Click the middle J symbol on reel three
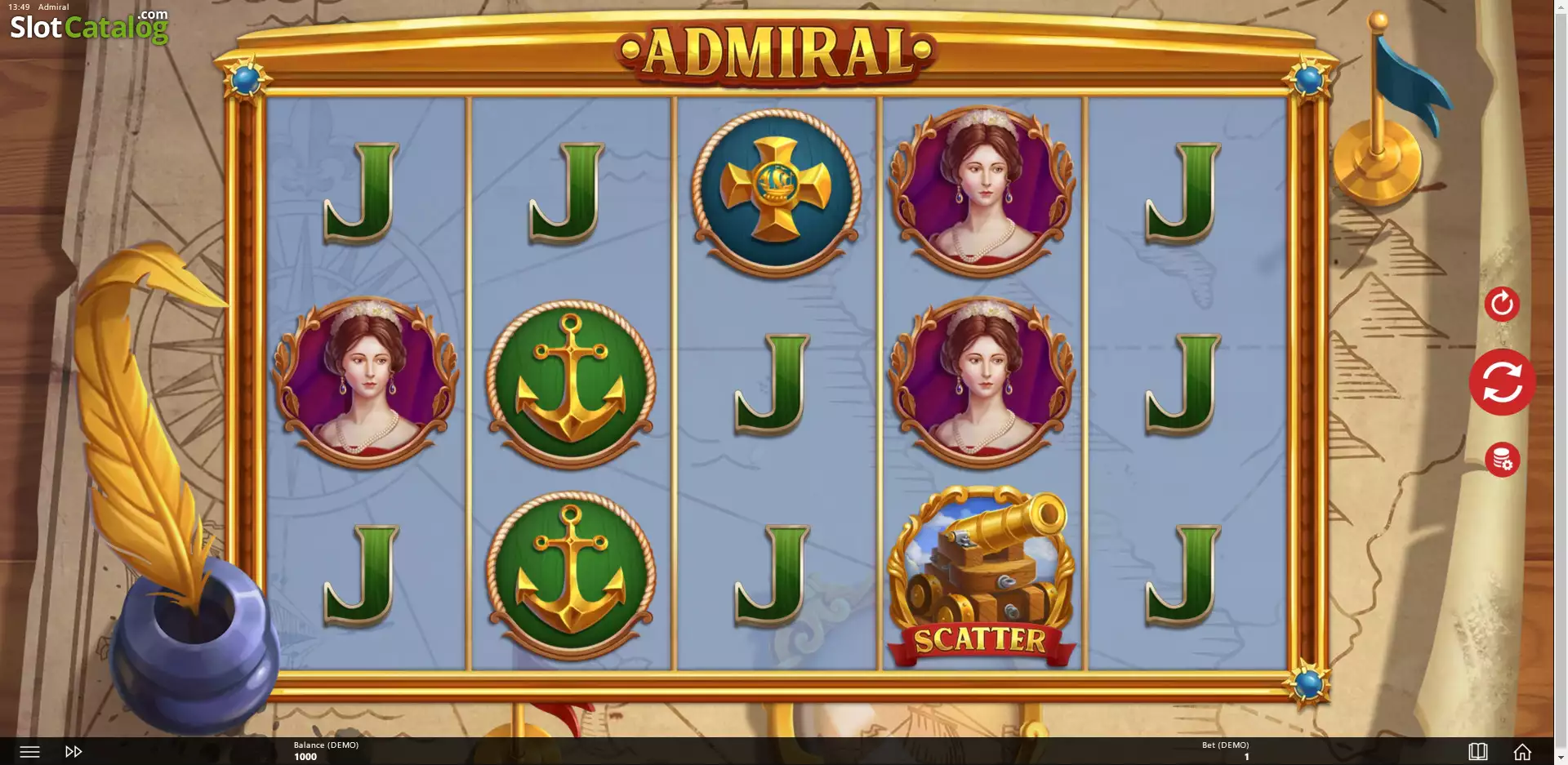 772,384
